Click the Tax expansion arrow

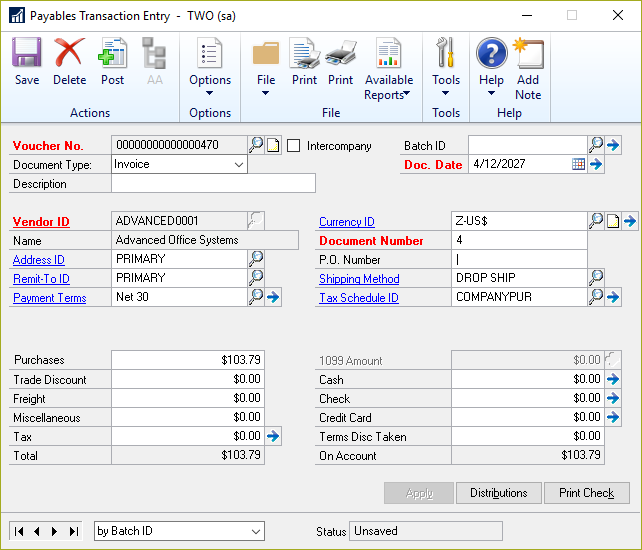point(273,436)
